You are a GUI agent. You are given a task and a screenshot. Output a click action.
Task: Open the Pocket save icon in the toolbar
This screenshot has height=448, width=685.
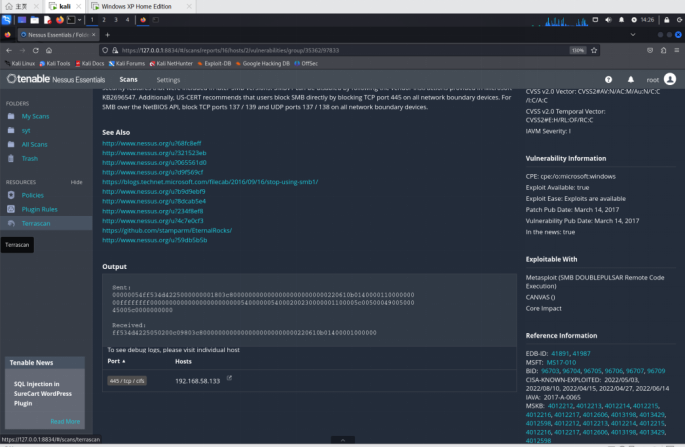(x=650, y=50)
